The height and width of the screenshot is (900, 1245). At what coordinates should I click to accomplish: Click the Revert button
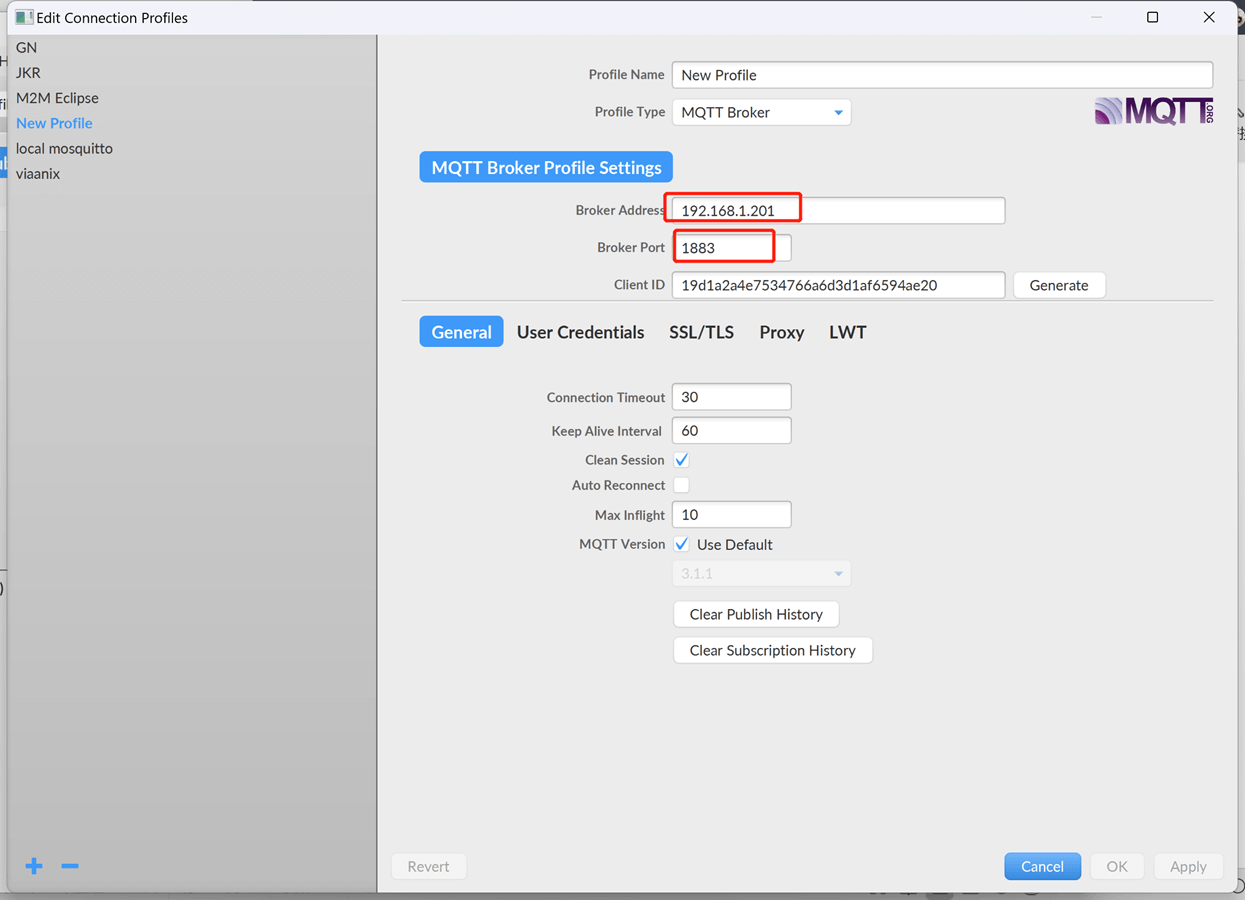[428, 866]
